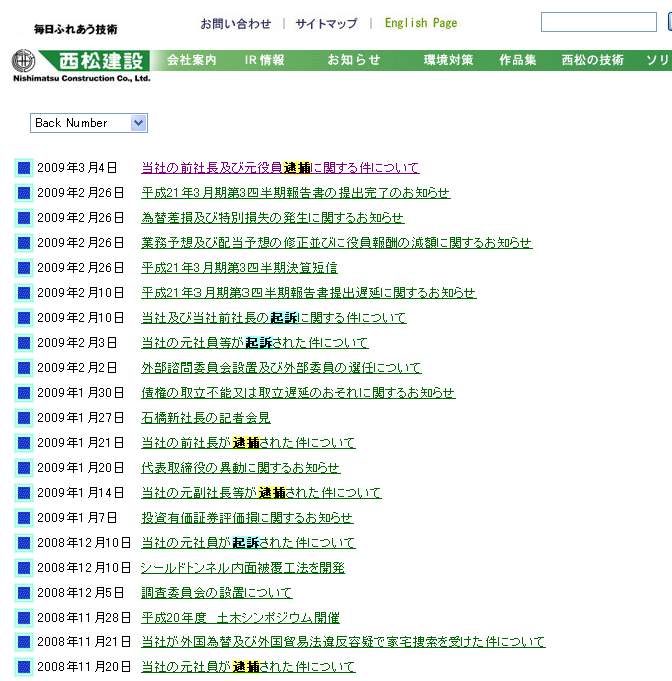Open the 会社案内 menu
This screenshot has height=681, width=672.
pos(192,60)
